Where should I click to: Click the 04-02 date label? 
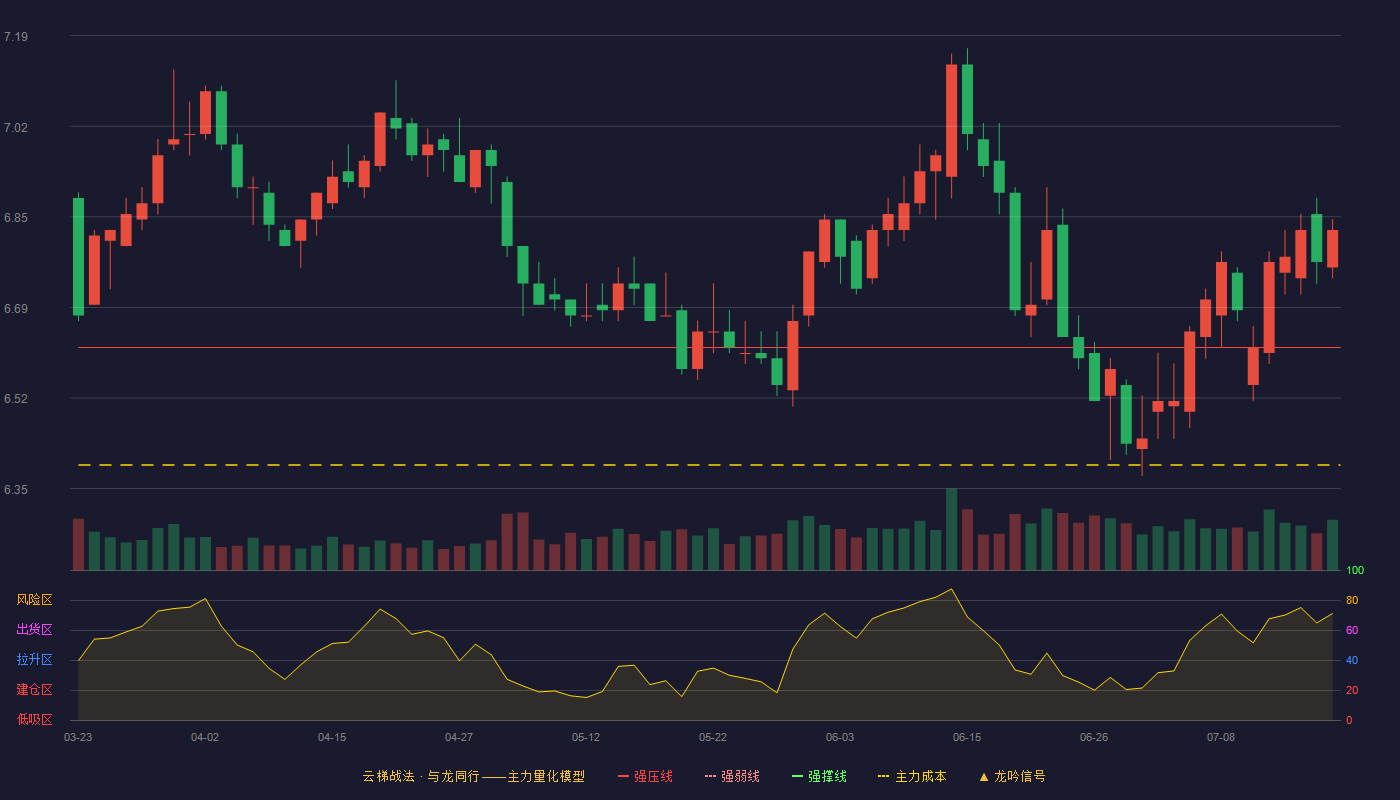pos(205,737)
